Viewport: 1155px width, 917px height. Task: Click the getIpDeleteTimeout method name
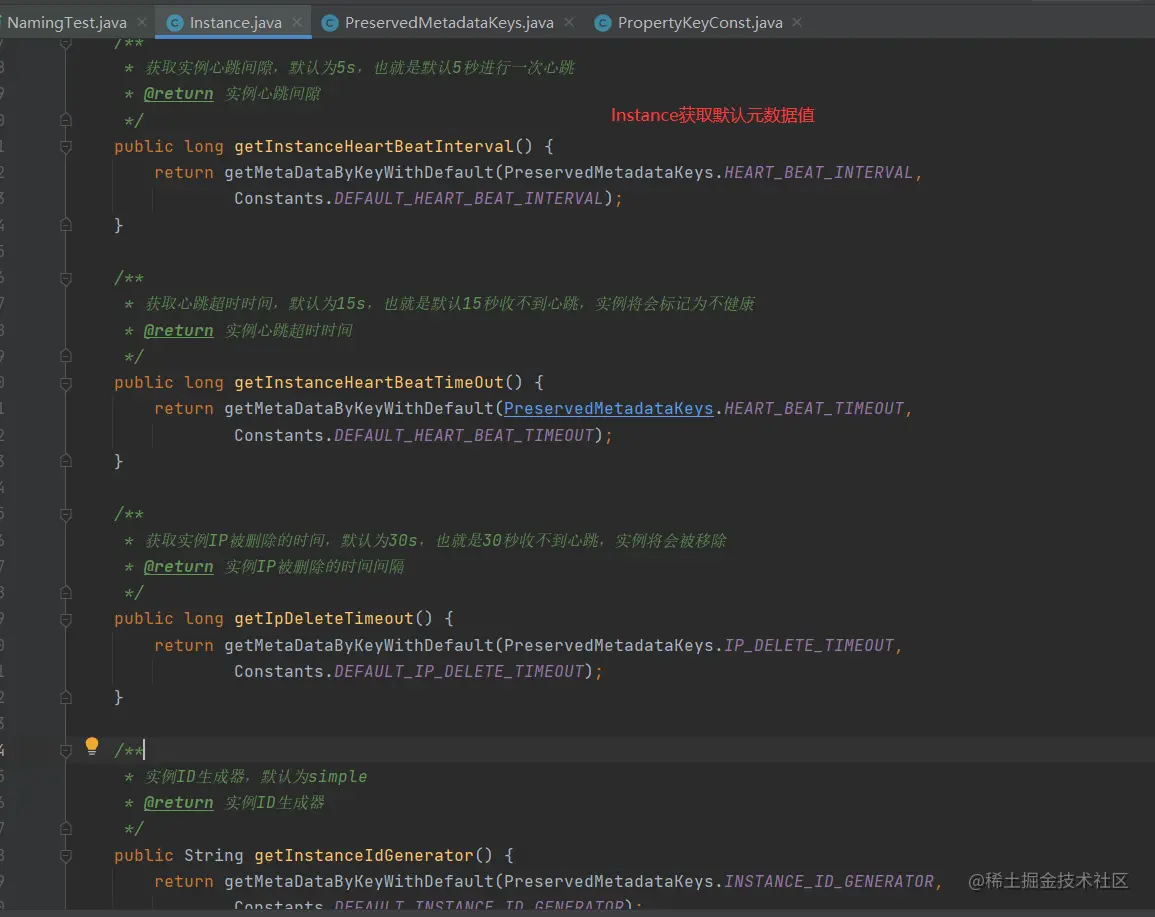[323, 619]
